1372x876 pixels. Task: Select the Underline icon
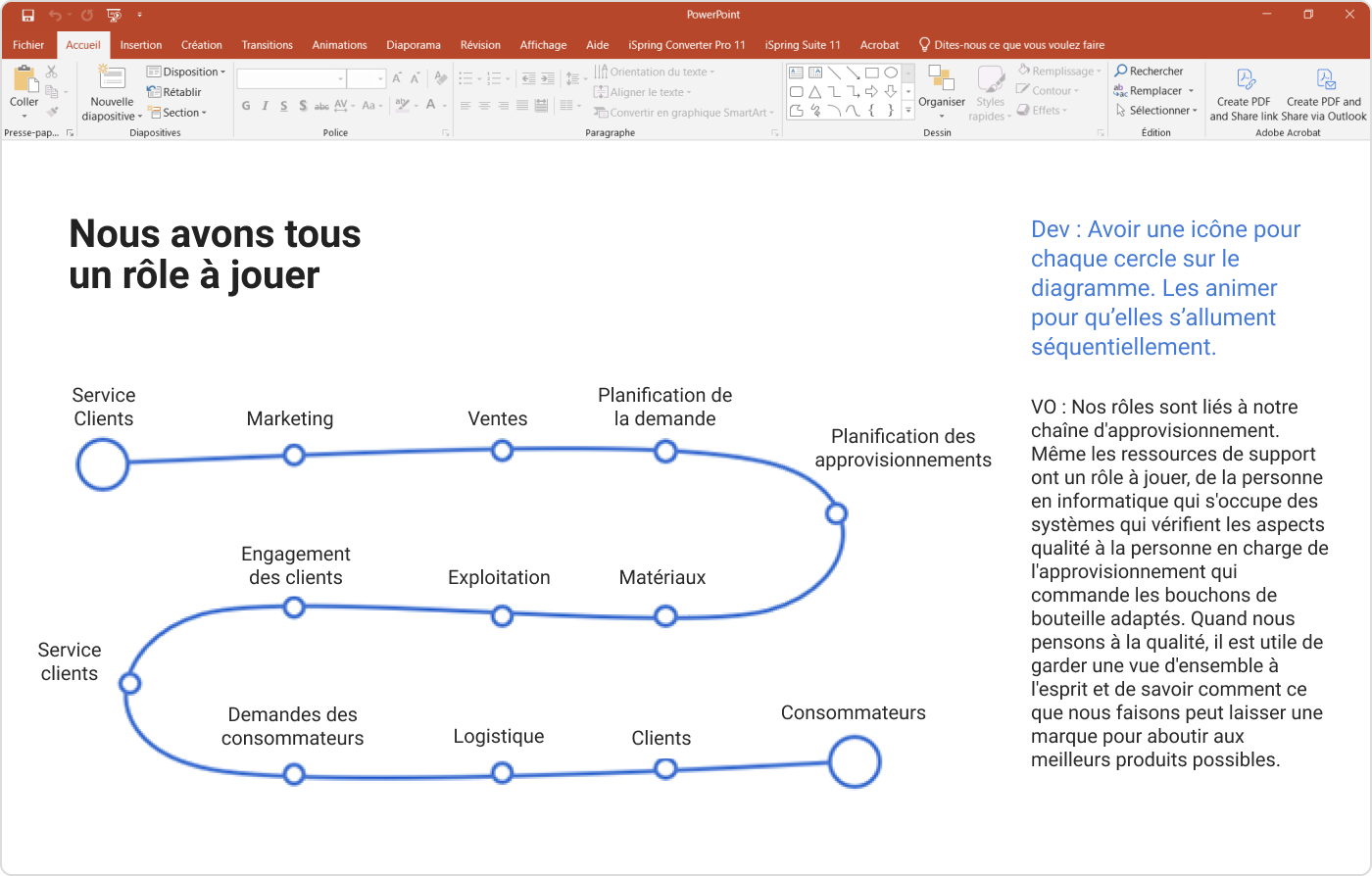click(x=283, y=106)
